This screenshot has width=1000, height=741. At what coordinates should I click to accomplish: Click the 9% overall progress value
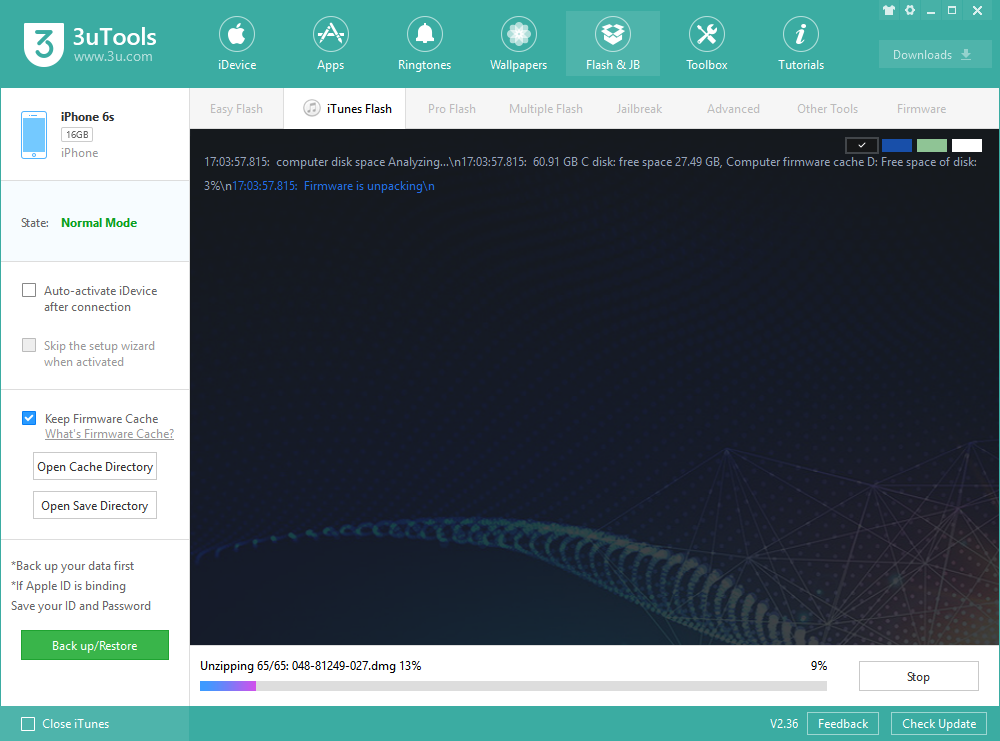tap(819, 666)
